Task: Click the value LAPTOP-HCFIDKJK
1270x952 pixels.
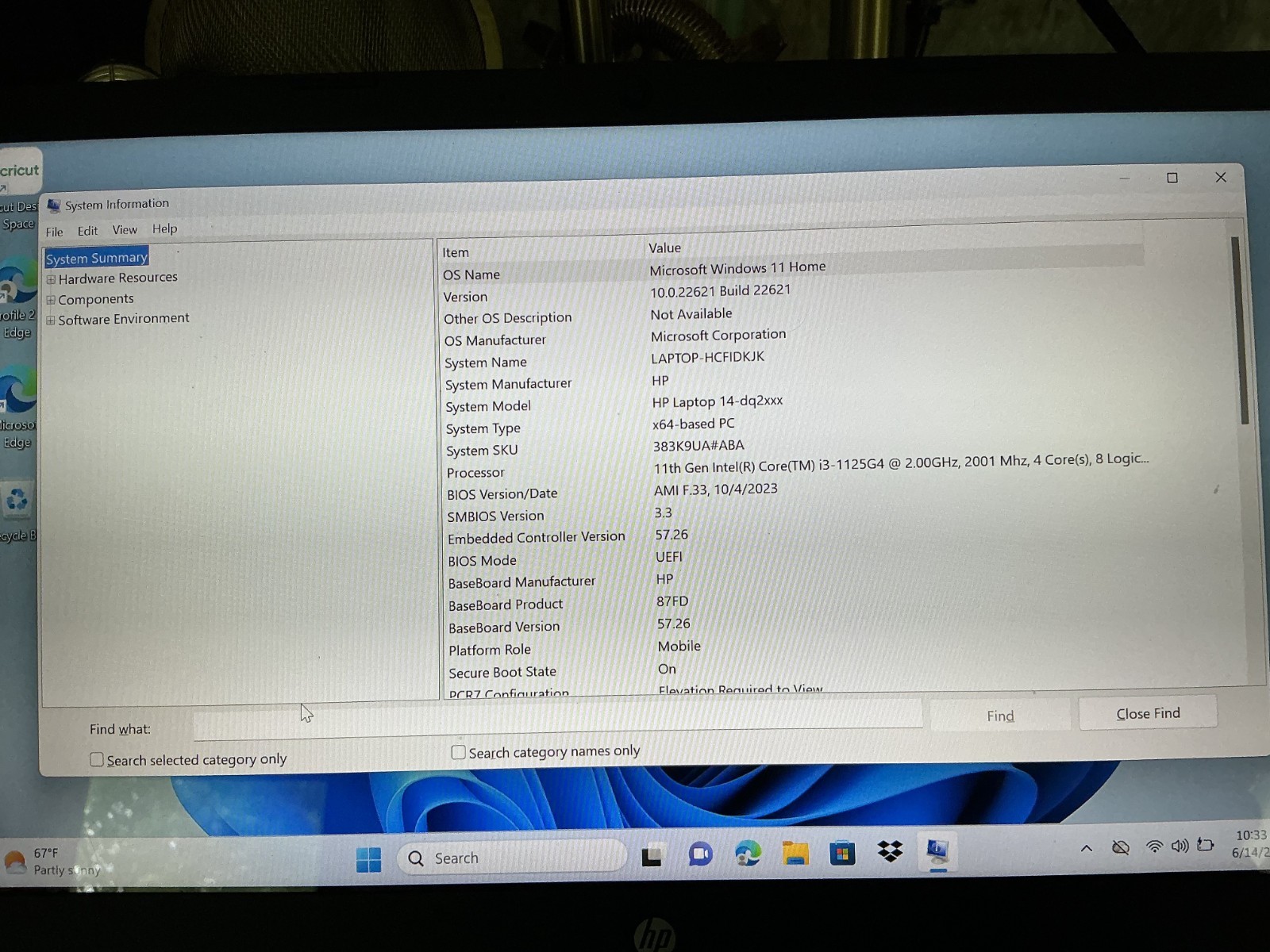Action: tap(707, 357)
